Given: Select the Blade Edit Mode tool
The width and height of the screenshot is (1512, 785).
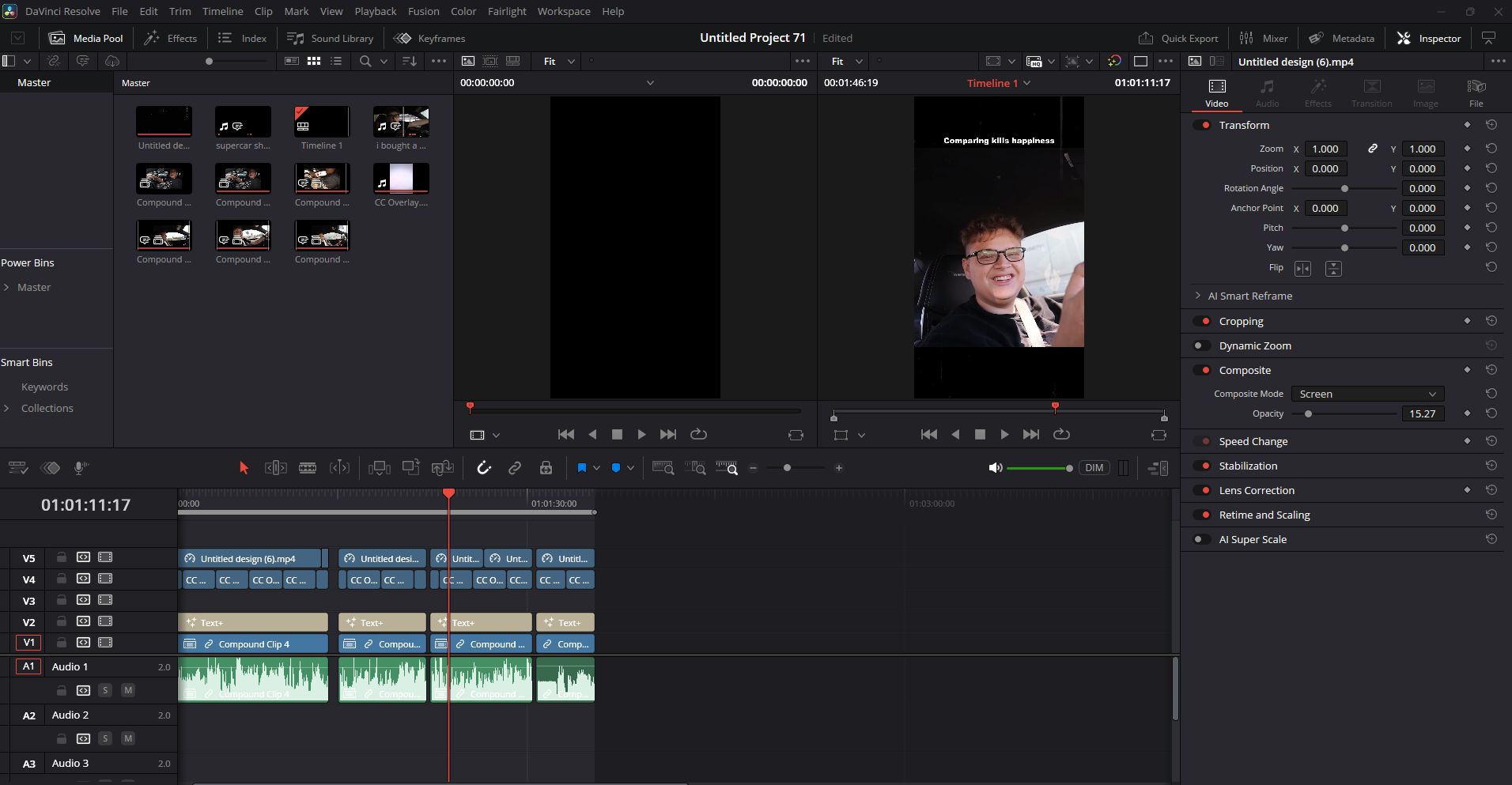Looking at the screenshot, I should (x=308, y=468).
